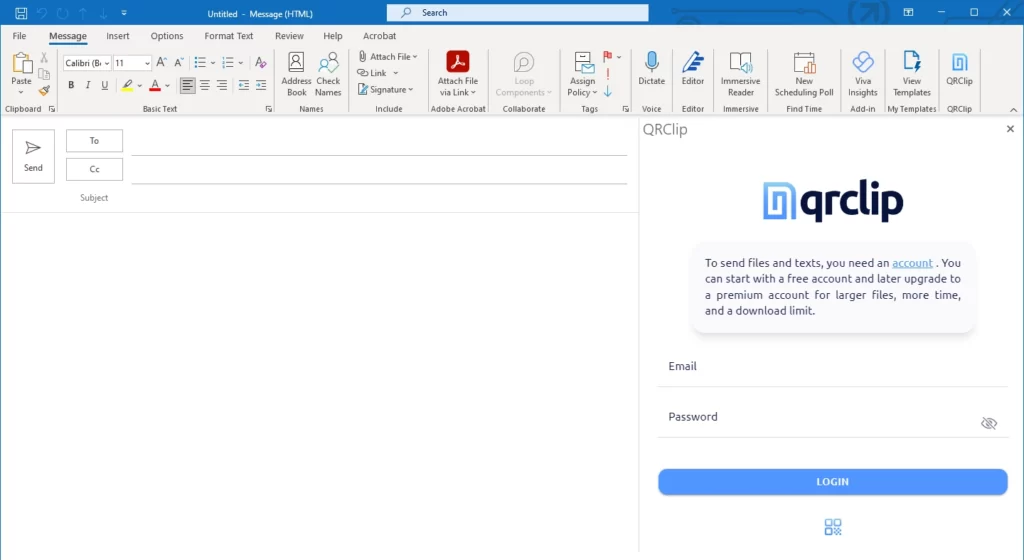Switch to Acrobat tab
This screenshot has width=1024, height=560.
pyautogui.click(x=379, y=36)
